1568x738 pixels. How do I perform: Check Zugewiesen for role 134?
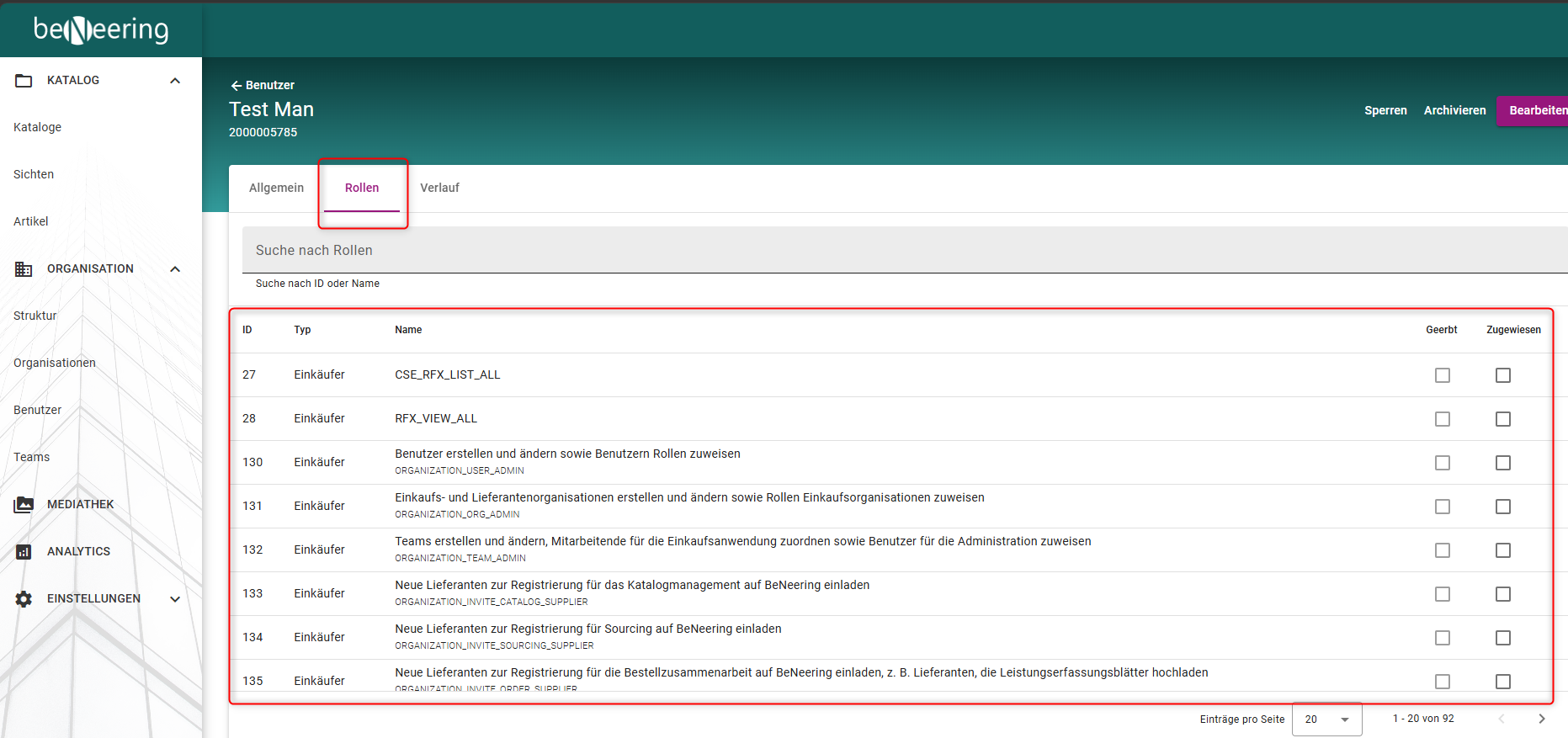pos(1503,638)
